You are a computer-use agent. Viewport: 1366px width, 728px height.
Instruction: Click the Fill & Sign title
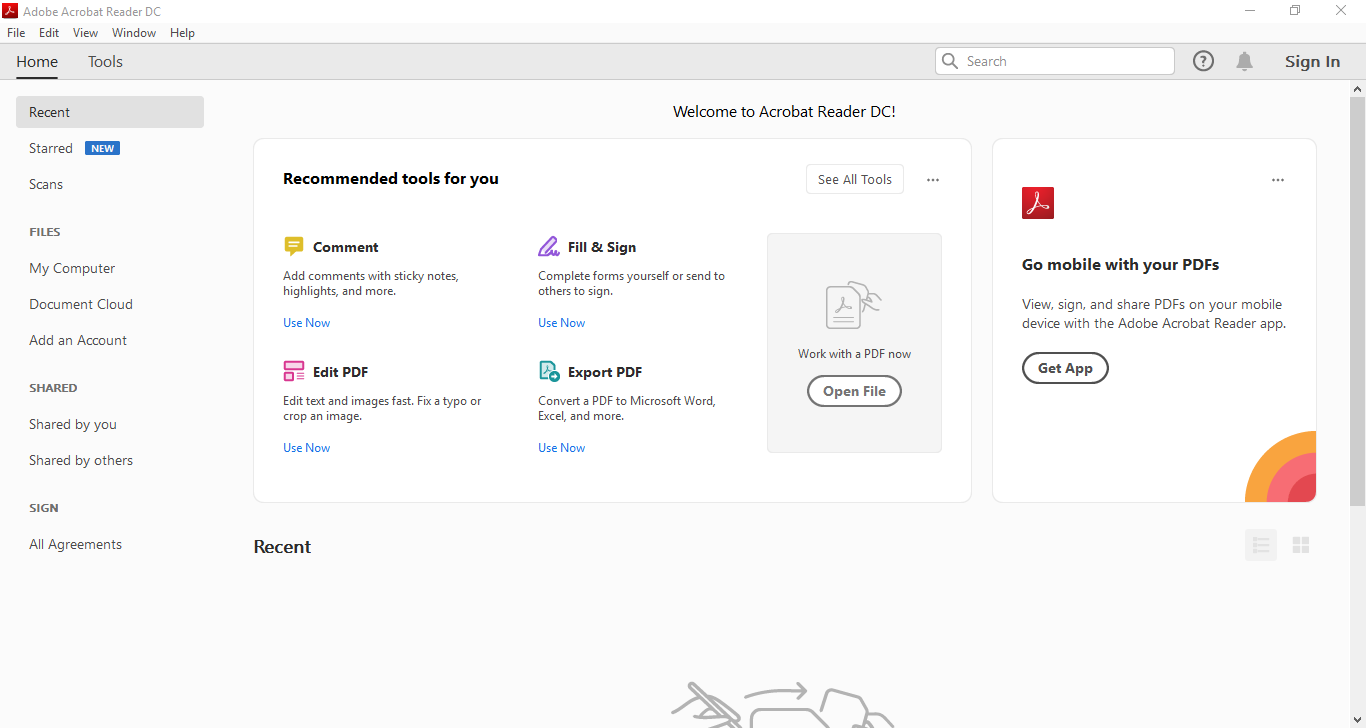[x=602, y=247]
